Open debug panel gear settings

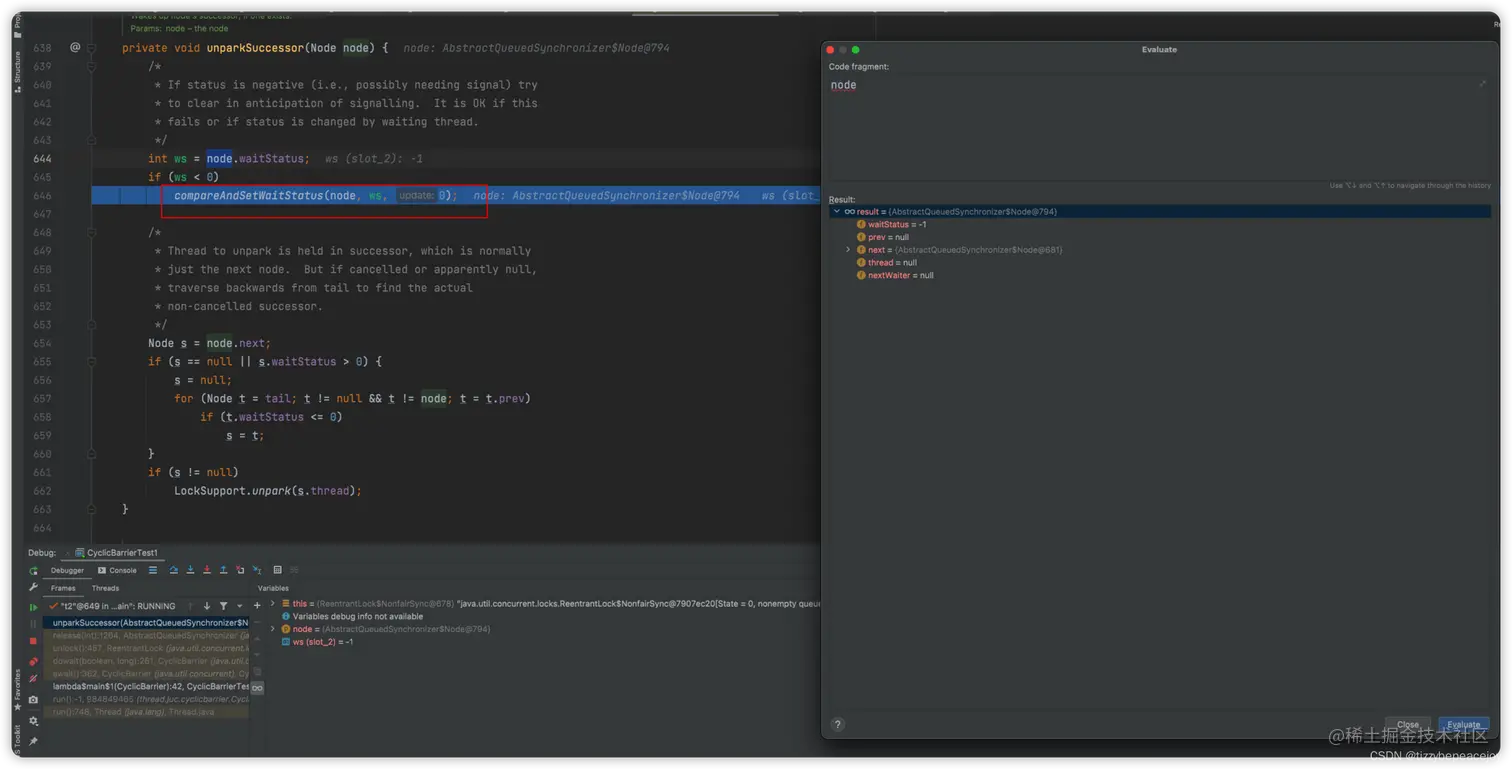[x=33, y=721]
